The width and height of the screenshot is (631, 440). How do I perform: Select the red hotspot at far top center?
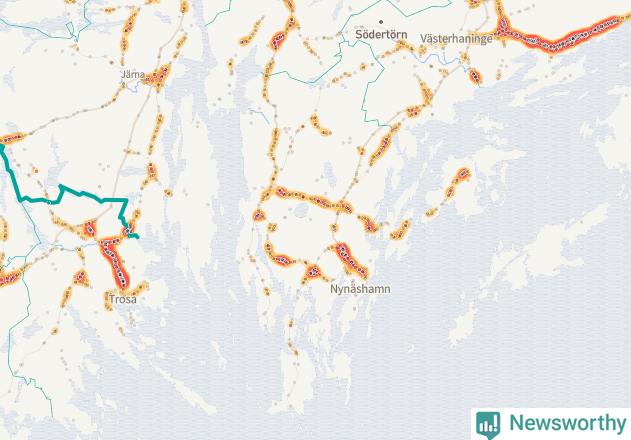(278, 40)
